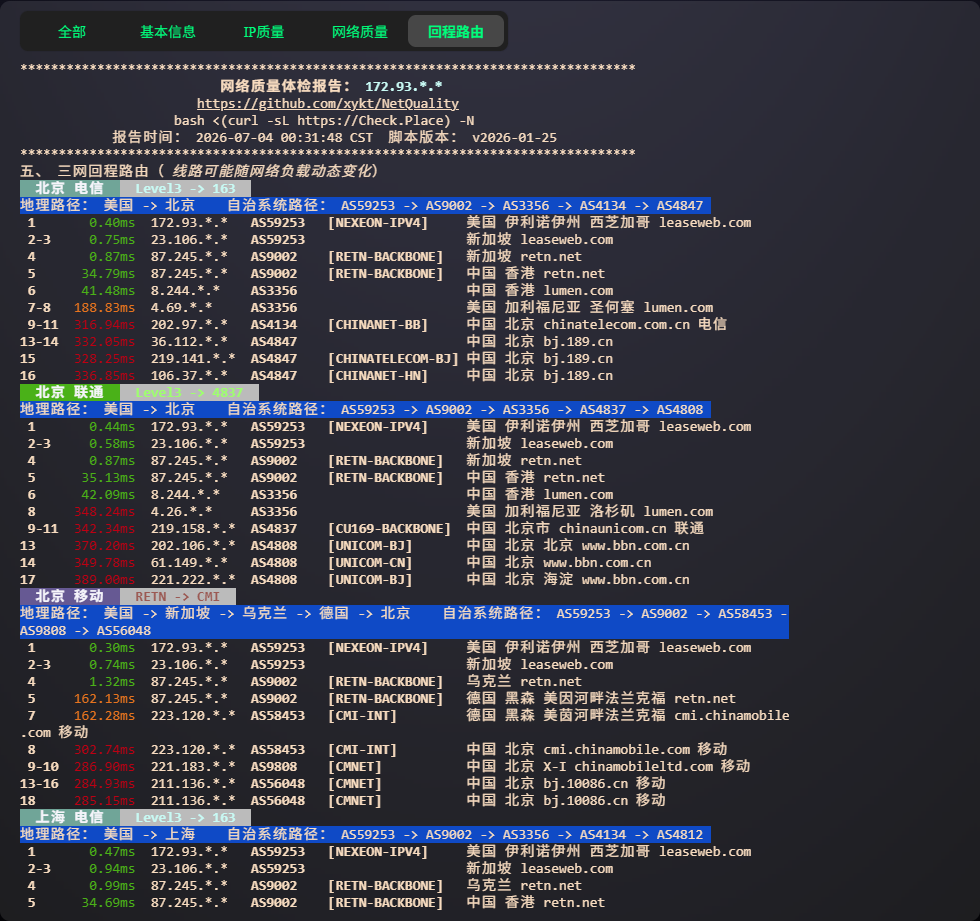This screenshot has width=980, height=921.
Task: Click the script version v2026-01-25
Action: coord(514,137)
